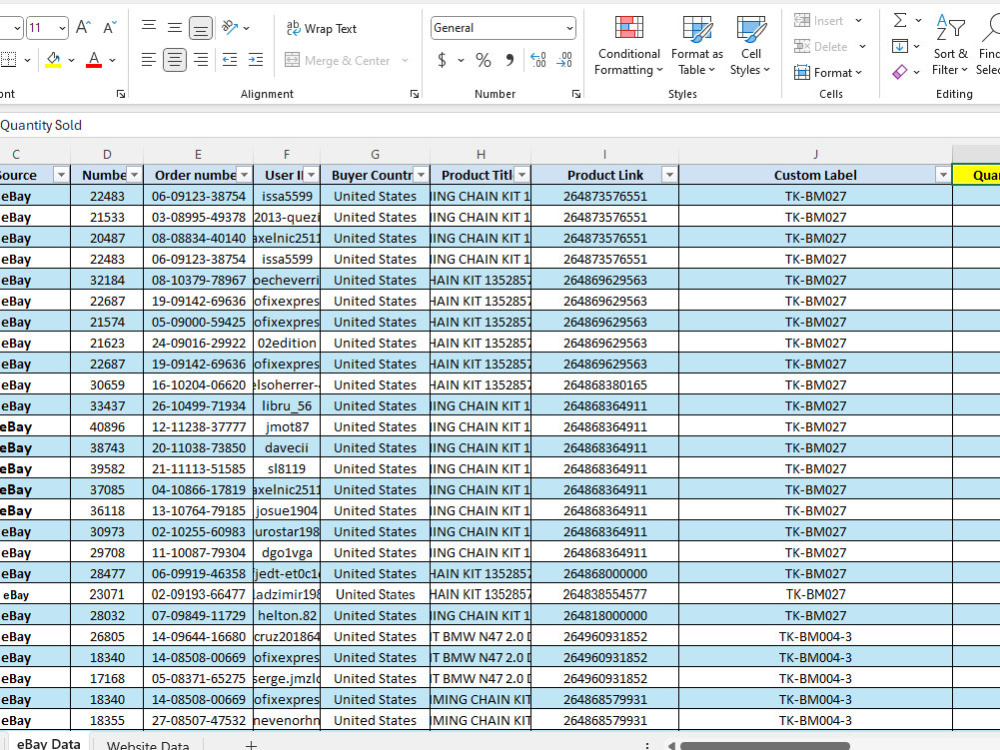Increase font size with the A-up icon
Viewport: 1000px width, 750px height.
(x=83, y=27)
